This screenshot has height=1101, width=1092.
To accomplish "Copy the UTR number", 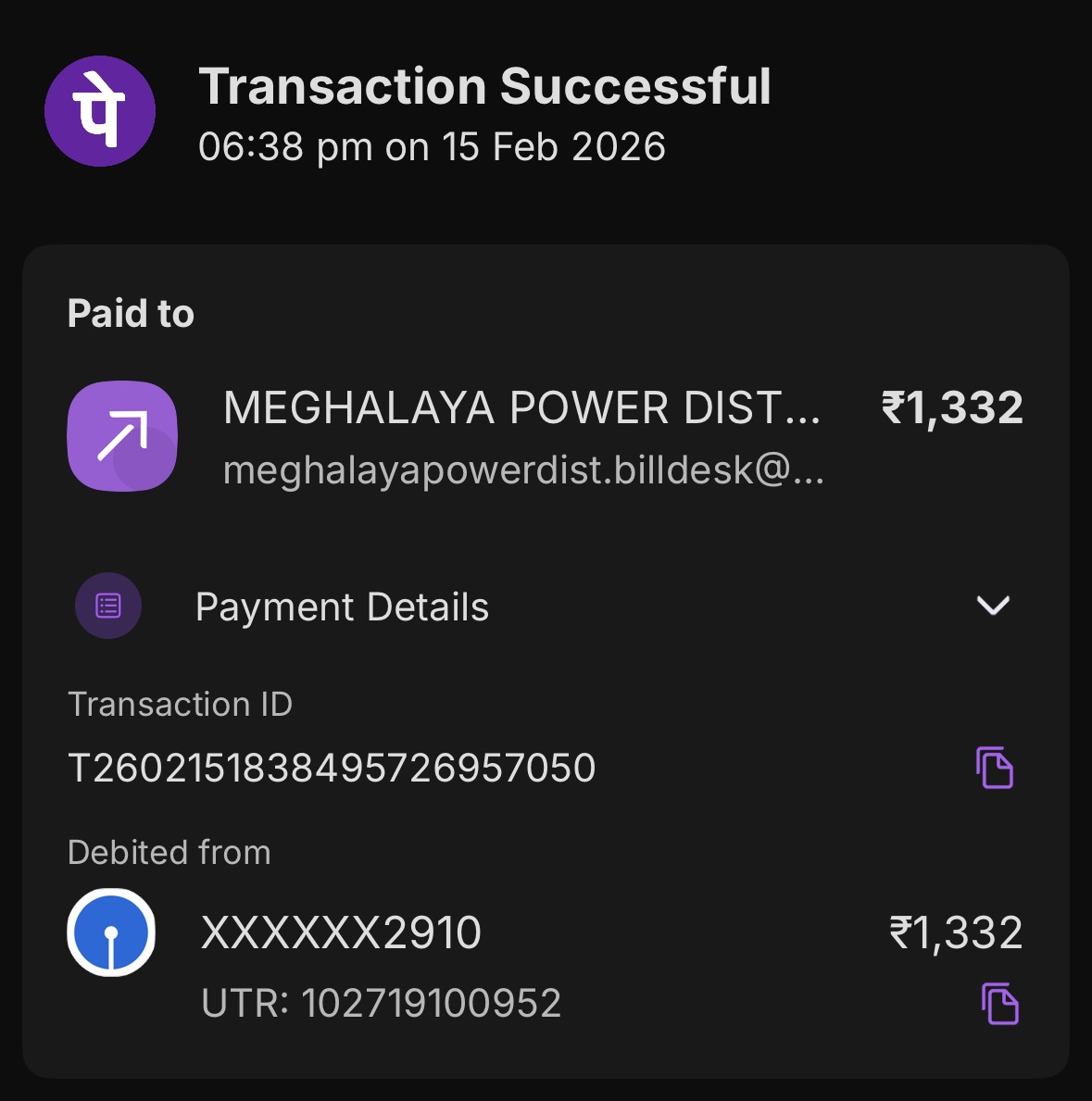I will coord(999,1004).
